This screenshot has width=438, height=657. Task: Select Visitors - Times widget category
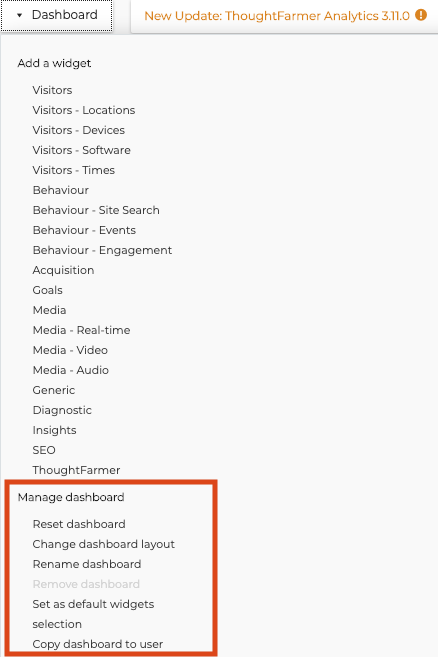coord(74,170)
